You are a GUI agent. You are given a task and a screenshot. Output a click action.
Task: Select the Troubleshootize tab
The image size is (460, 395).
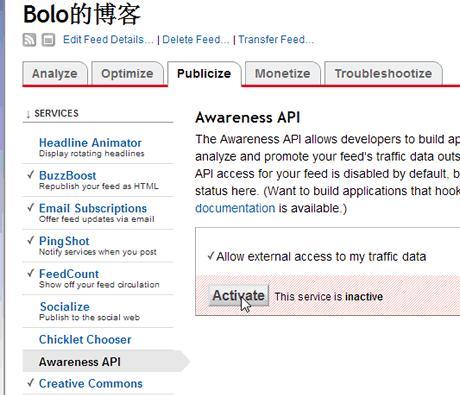pos(383,73)
